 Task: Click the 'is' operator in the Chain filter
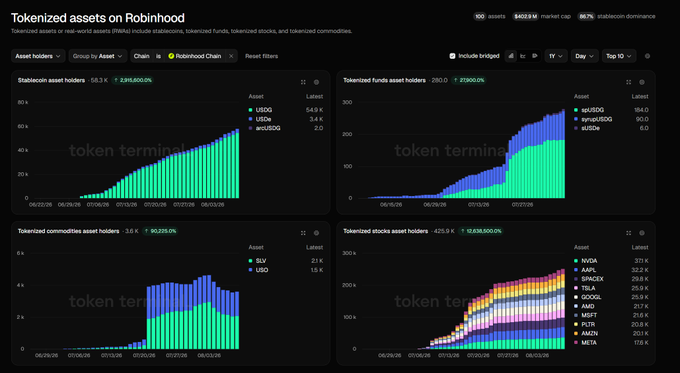coord(158,56)
